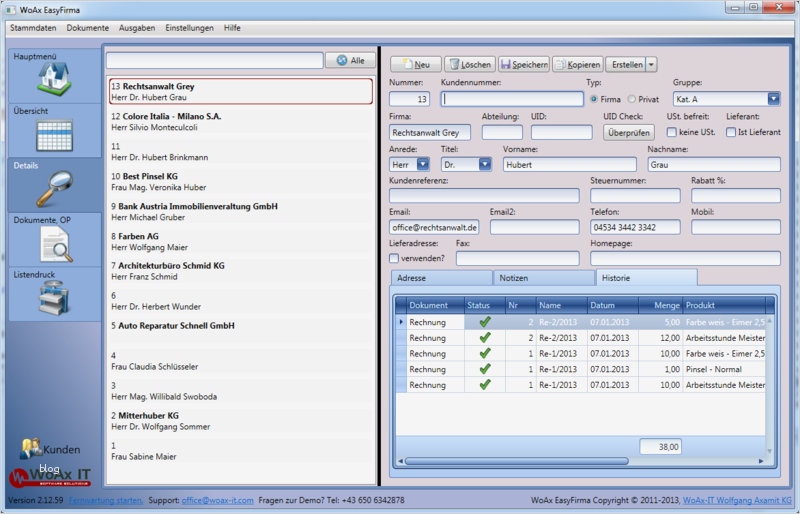800x514 pixels.
Task: Click the 38,00 total sum field
Action: click(x=661, y=447)
